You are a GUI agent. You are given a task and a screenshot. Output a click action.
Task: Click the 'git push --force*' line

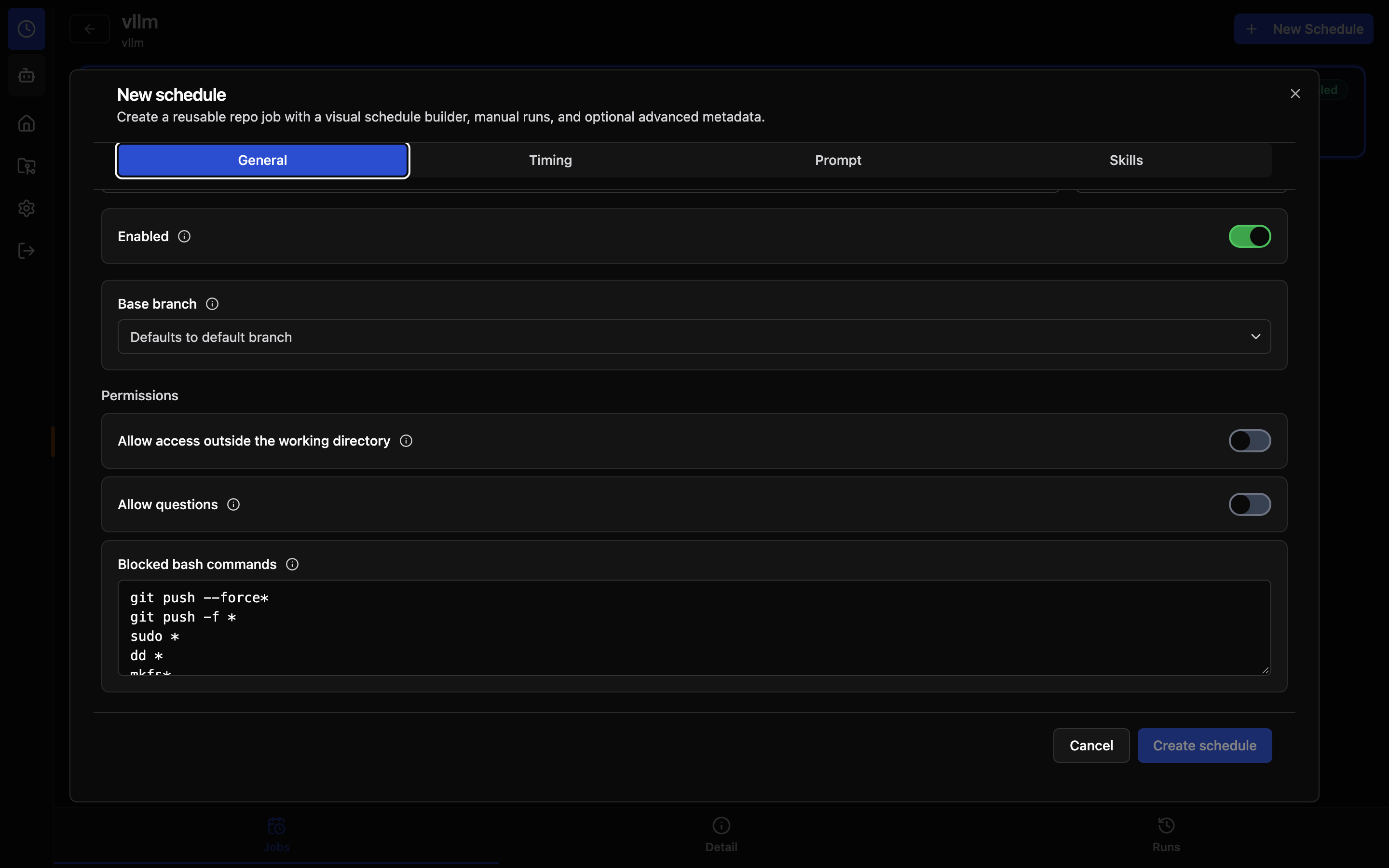[x=199, y=597]
